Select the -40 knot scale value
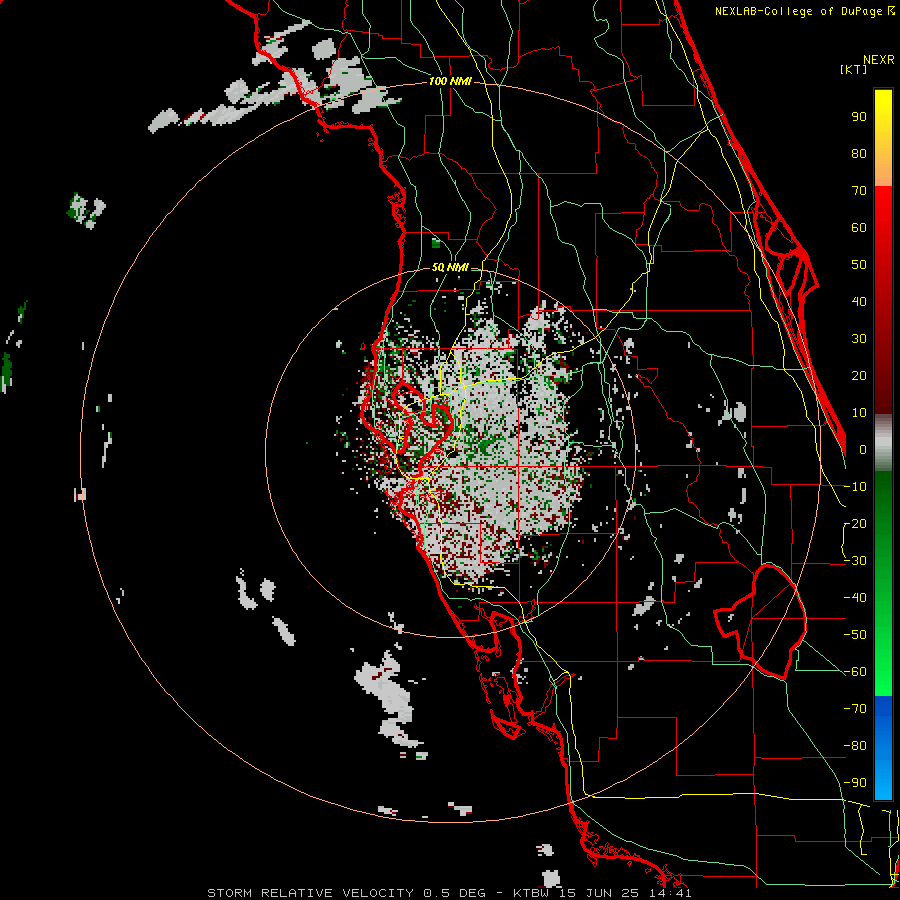Viewport: 900px width, 900px height. pyautogui.click(x=855, y=598)
